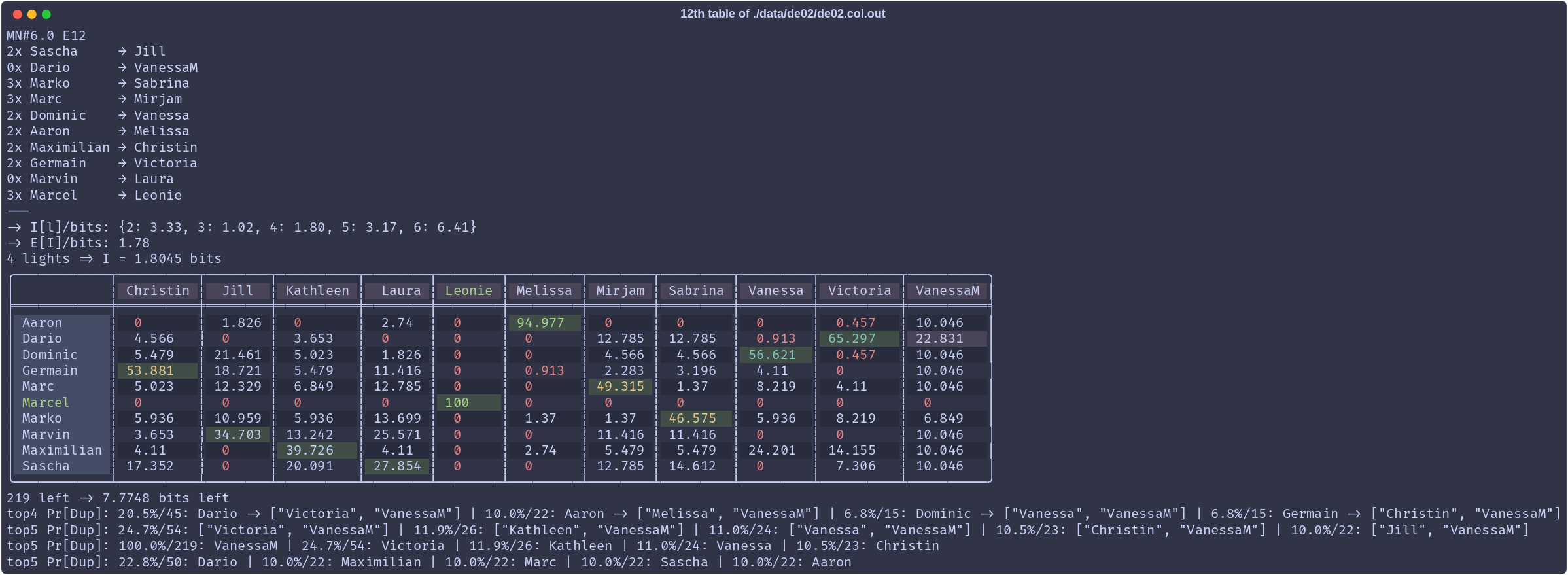Select the '3x Marc → Mirjam' line
The width and height of the screenshot is (1568, 575).
pos(94,99)
